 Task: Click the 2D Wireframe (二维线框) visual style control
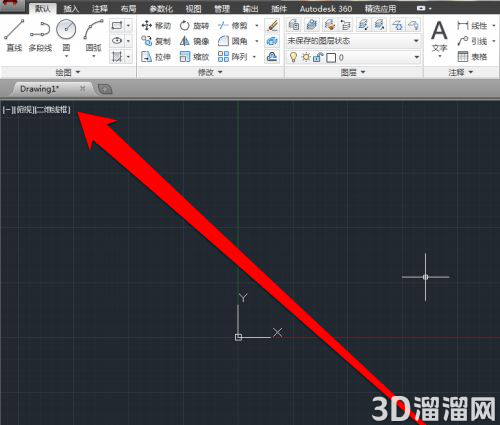(x=52, y=109)
